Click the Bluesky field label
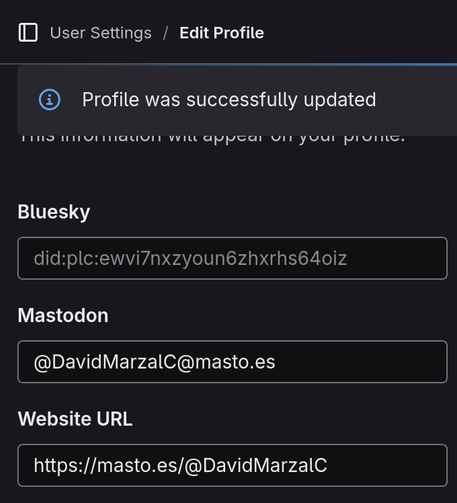The height and width of the screenshot is (503, 457). tap(54, 212)
